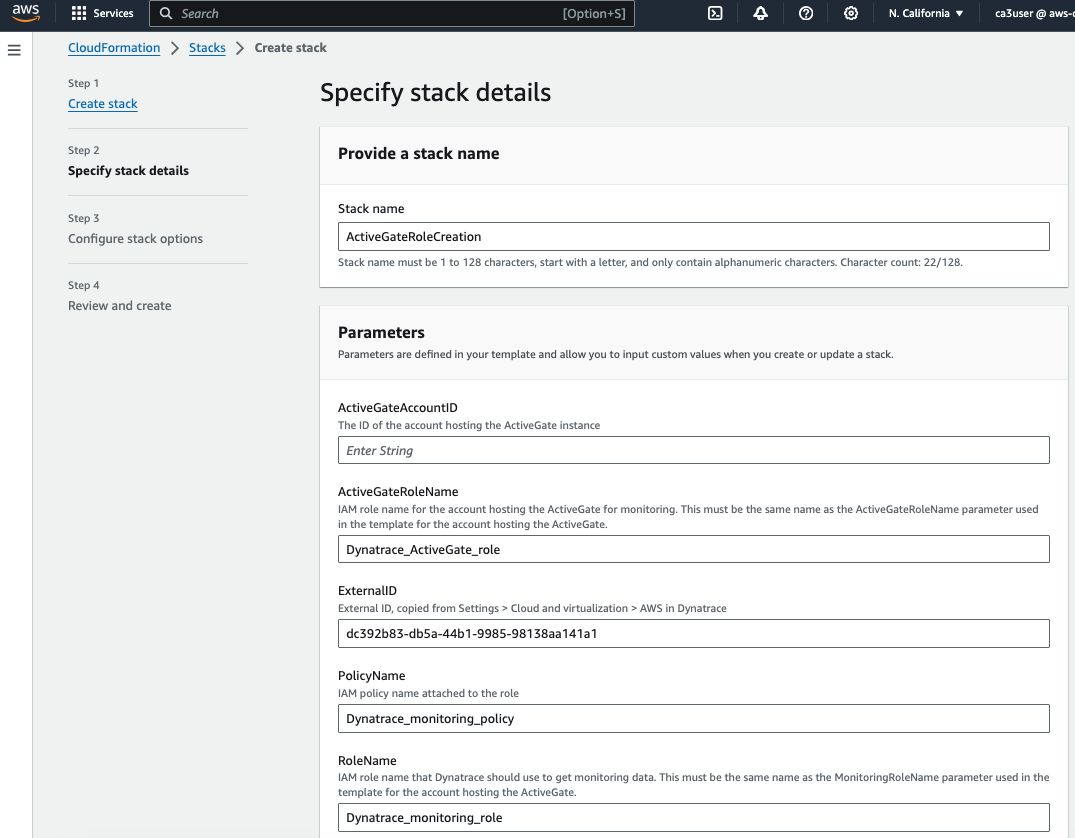1075x838 pixels.
Task: Open the account settings gear
Action: (x=851, y=13)
